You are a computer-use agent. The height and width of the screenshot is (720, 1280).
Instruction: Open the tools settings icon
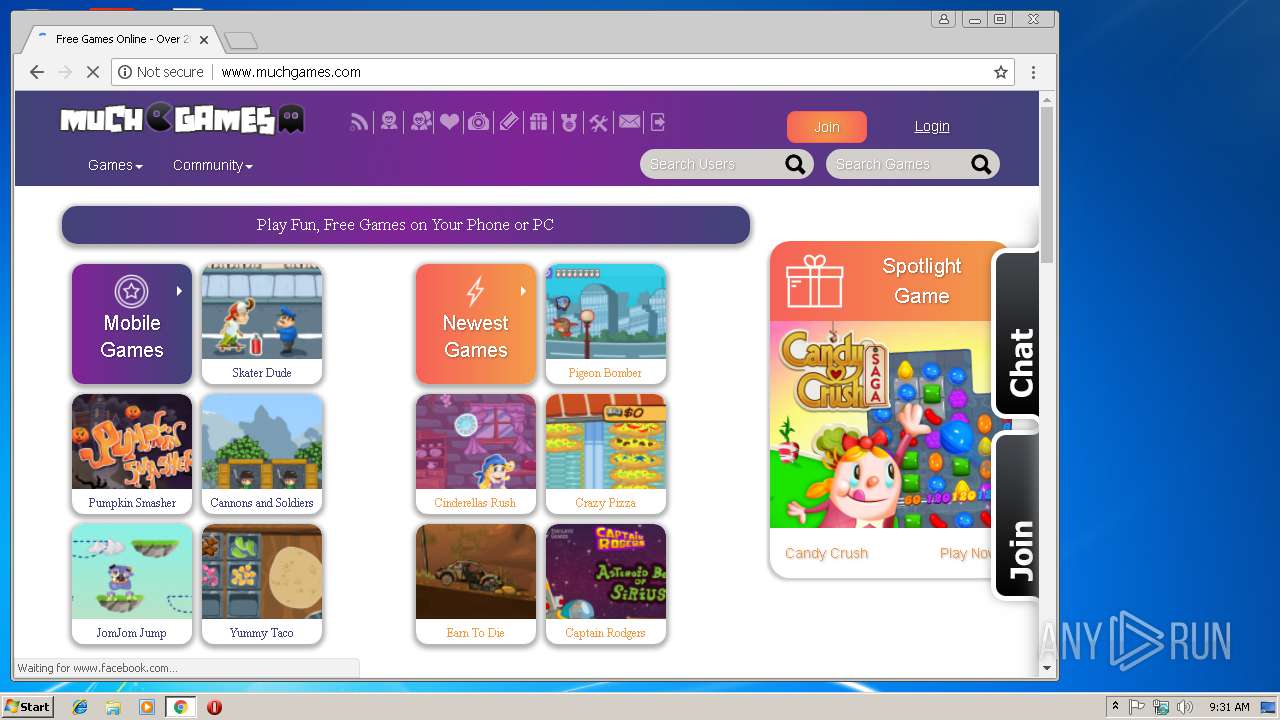[598, 122]
